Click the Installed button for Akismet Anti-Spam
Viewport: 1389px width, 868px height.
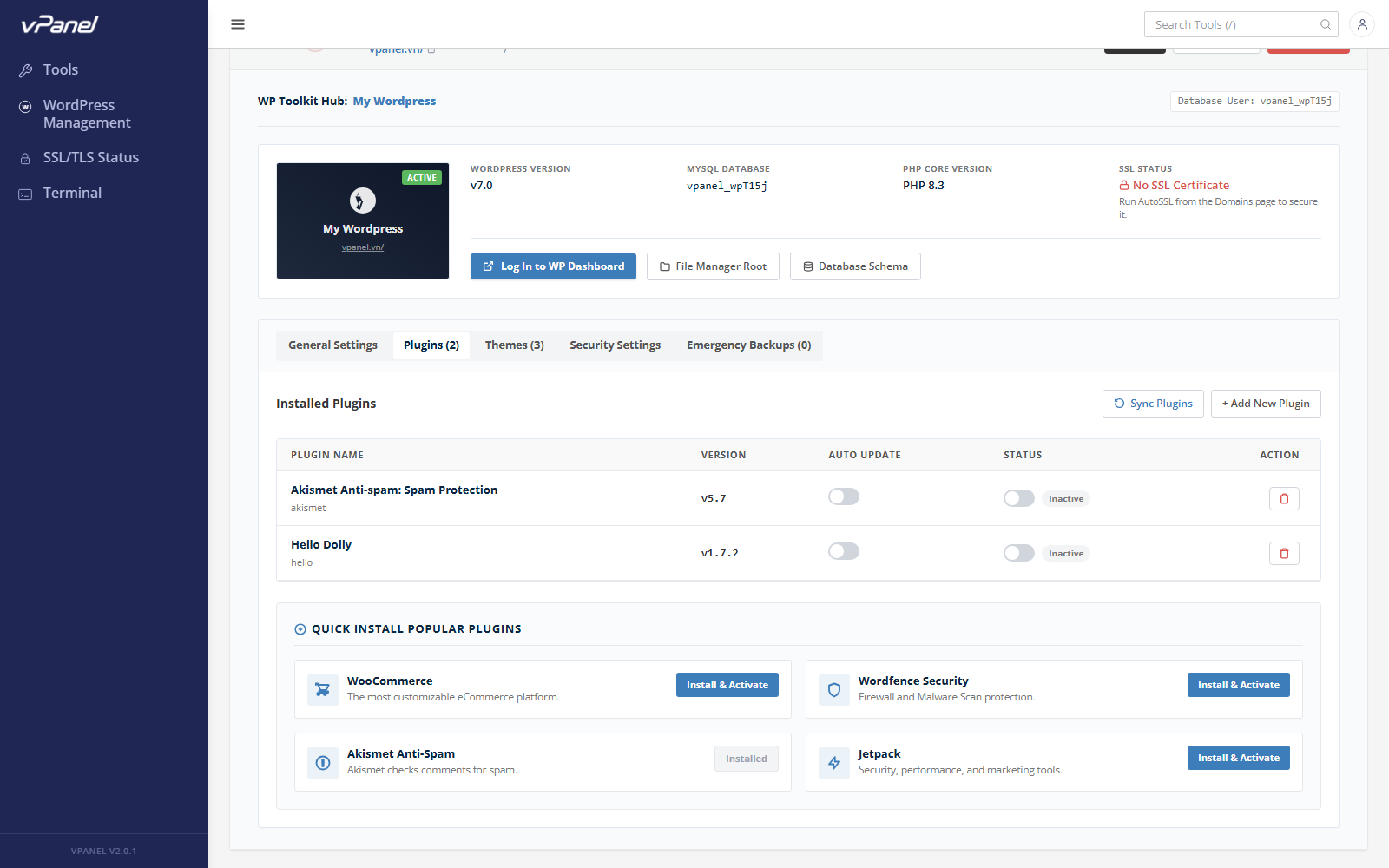[x=747, y=759]
